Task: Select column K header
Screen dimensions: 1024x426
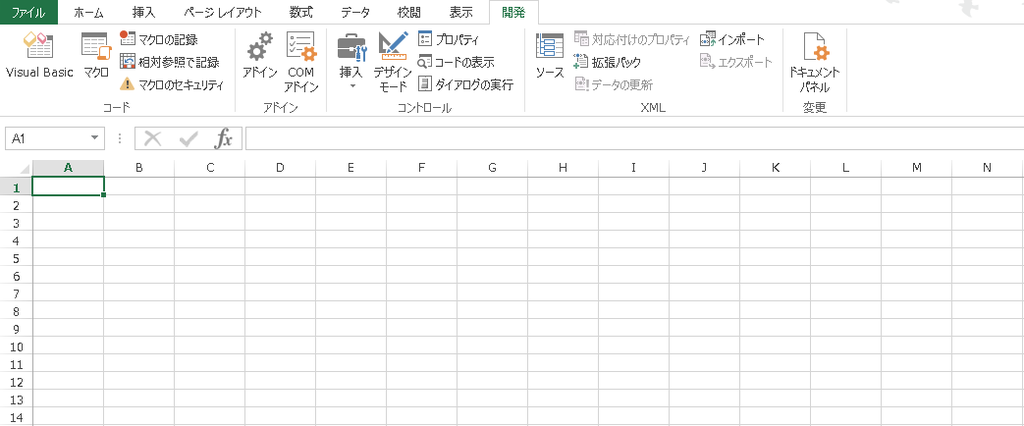Action: click(775, 168)
